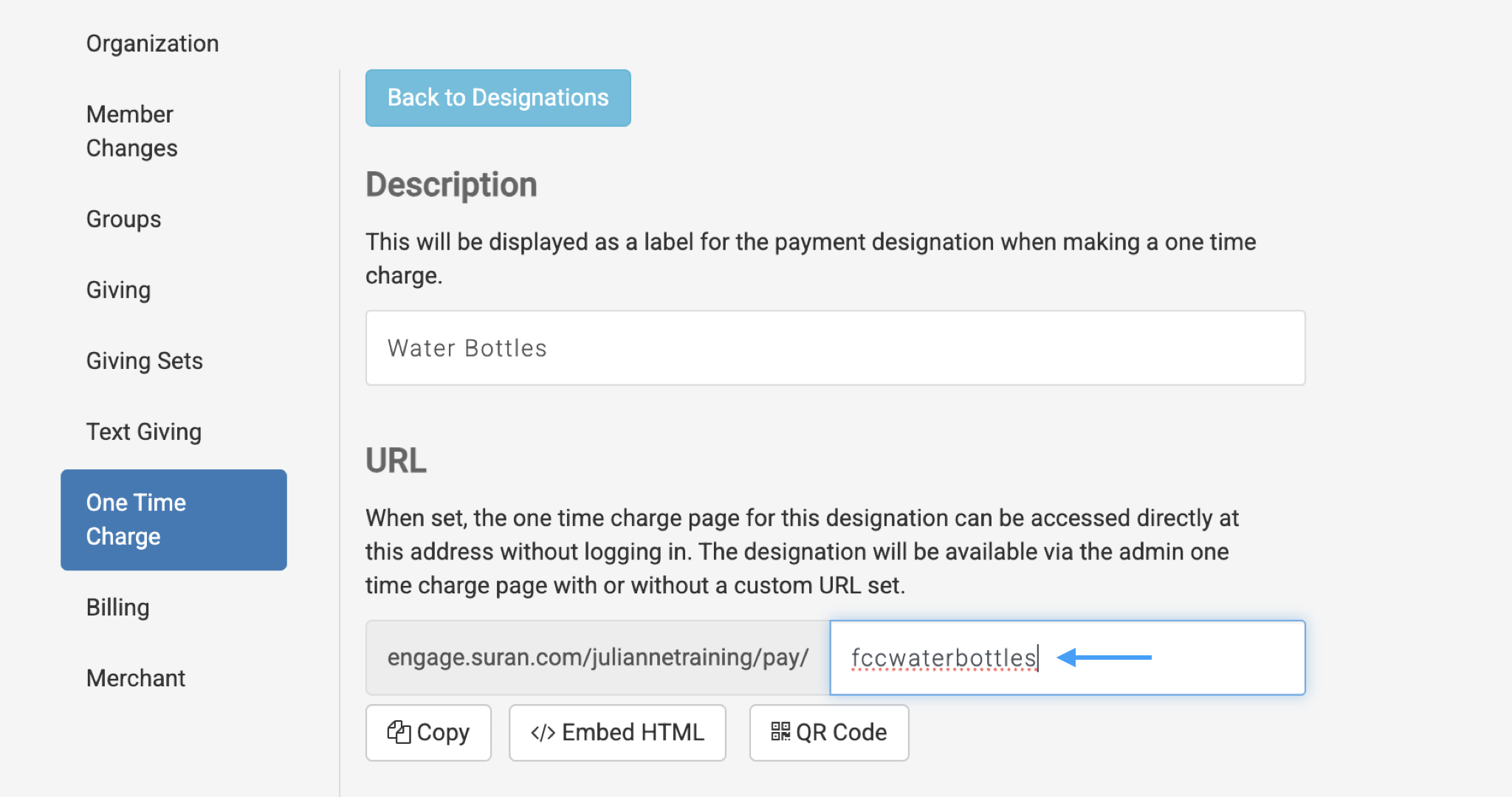Click the code brackets icon on Embed HTML
Viewport: 1512px width, 797px height.
(542, 732)
